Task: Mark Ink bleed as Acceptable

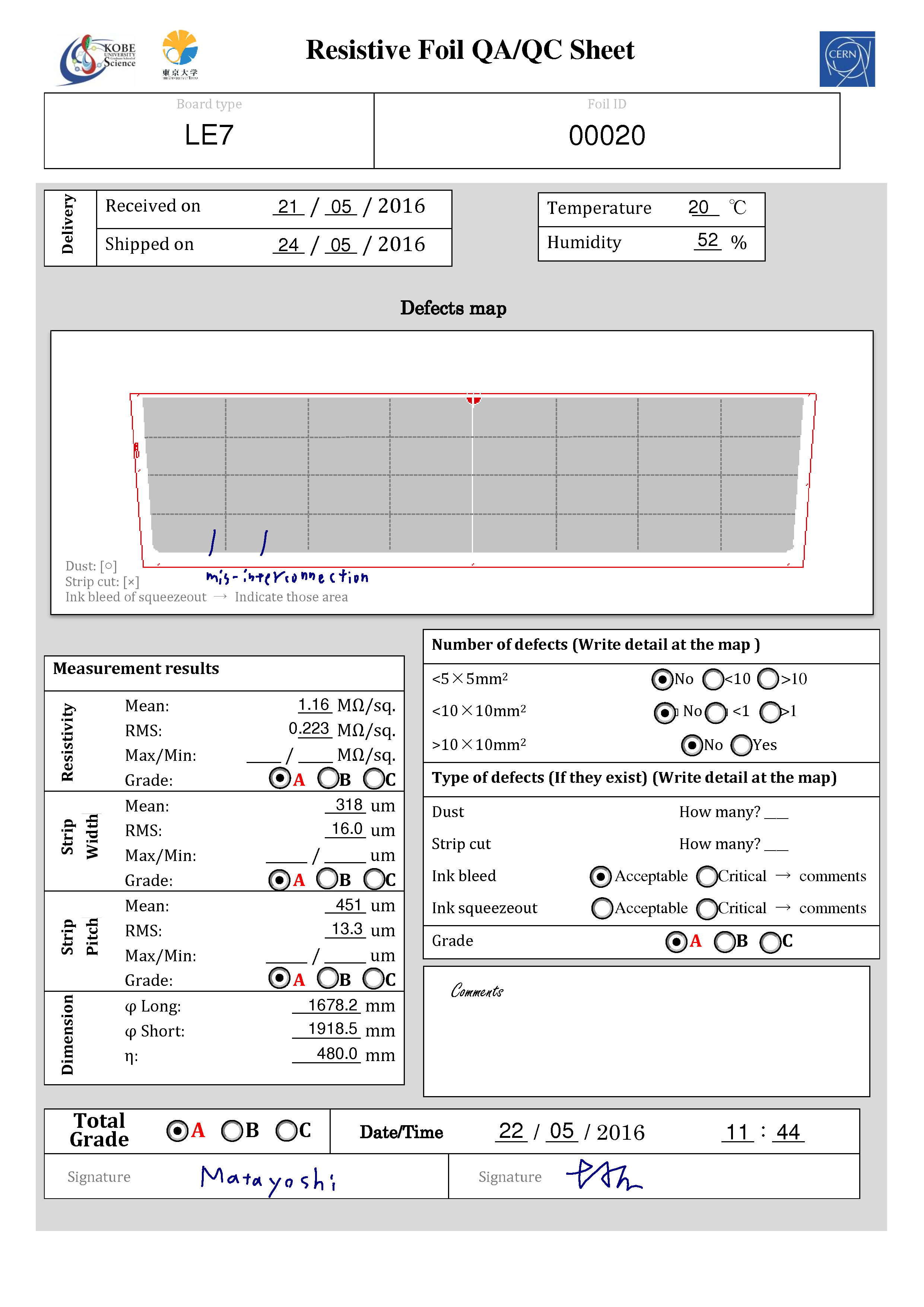Action: point(601,877)
